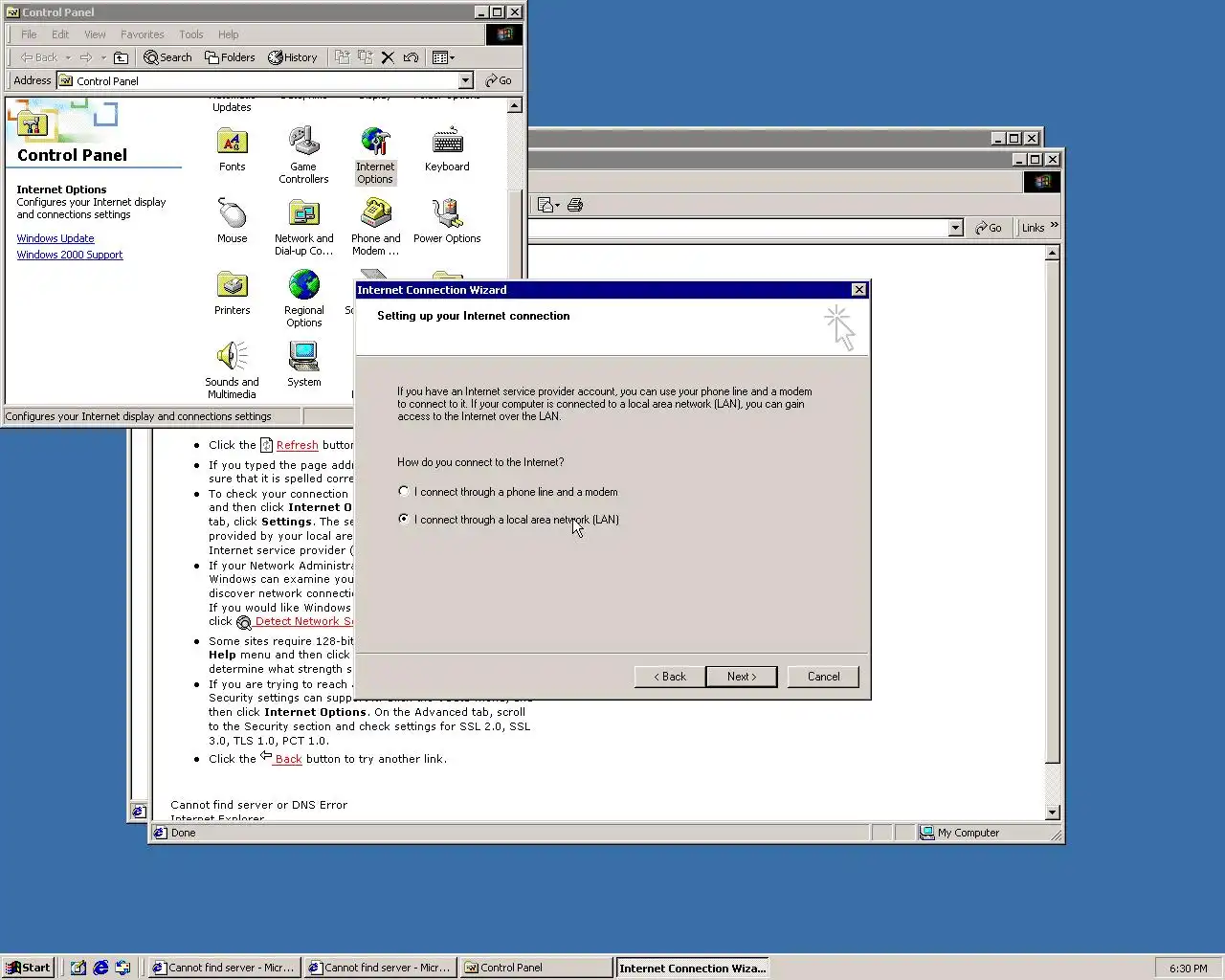Cancel the Internet Connection Wizard
The image size is (1225, 980).
click(823, 677)
